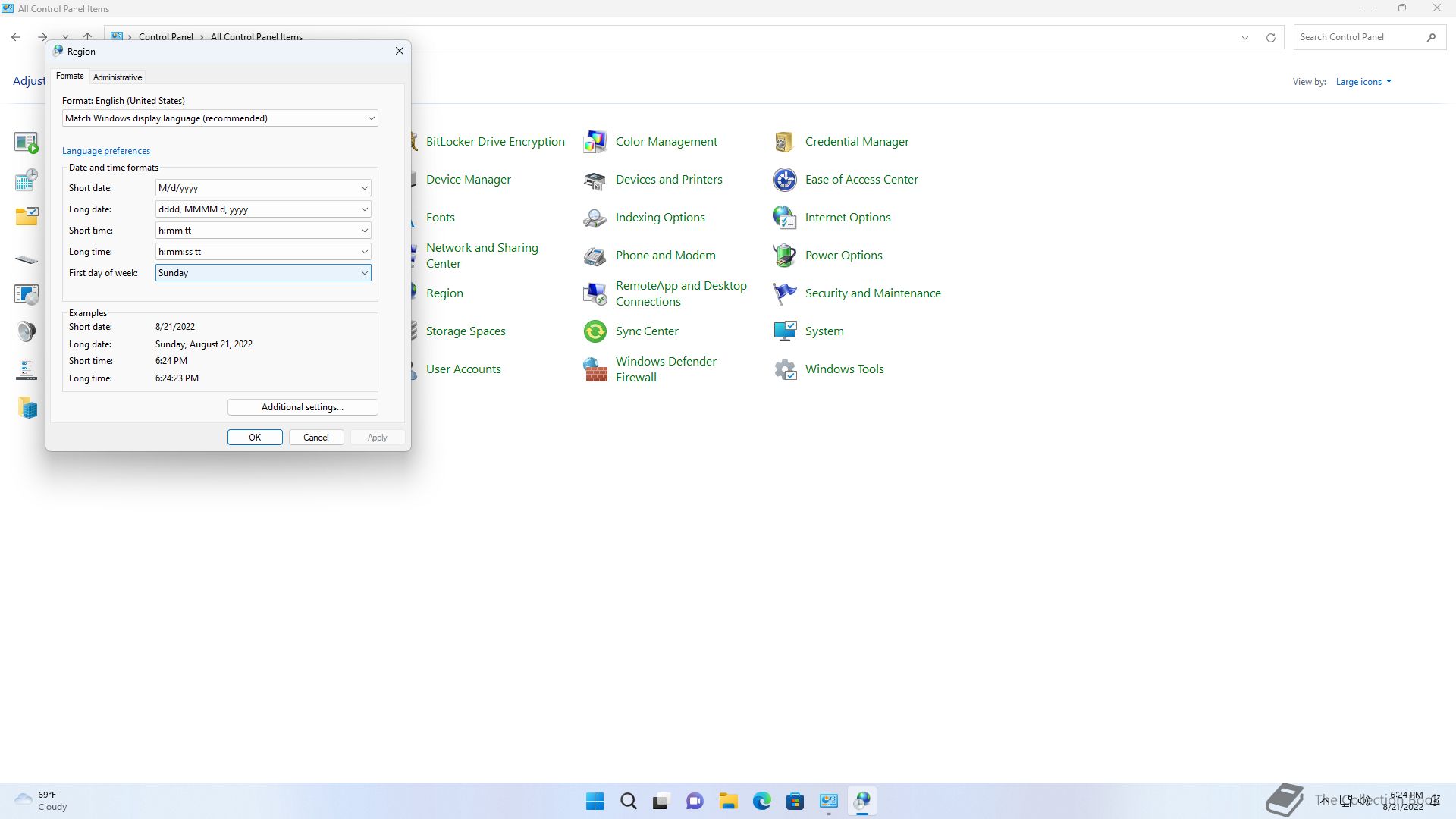Click Devices and Printers icon

tap(595, 180)
